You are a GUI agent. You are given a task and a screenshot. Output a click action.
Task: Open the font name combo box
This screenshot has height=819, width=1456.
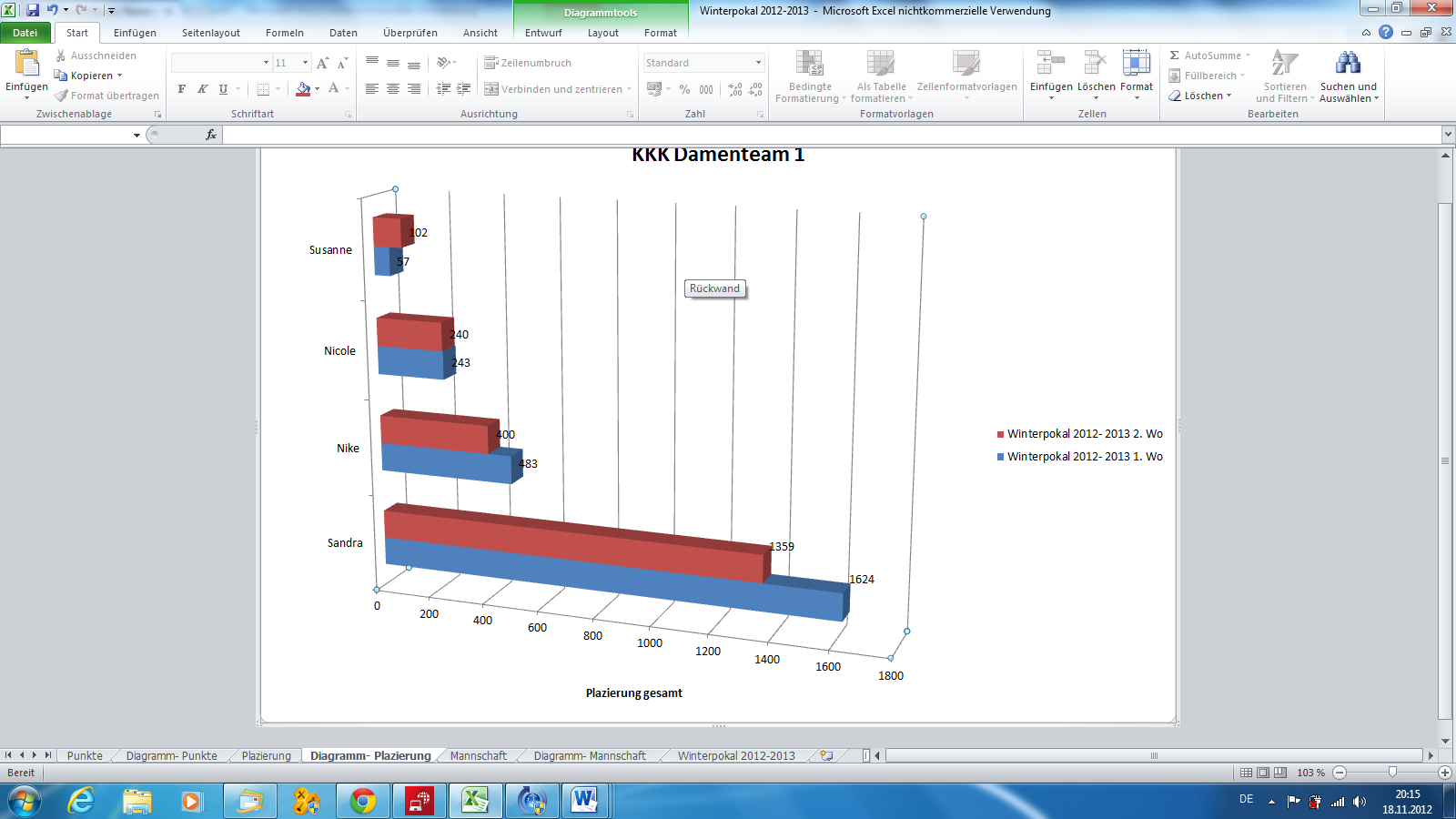tap(221, 63)
